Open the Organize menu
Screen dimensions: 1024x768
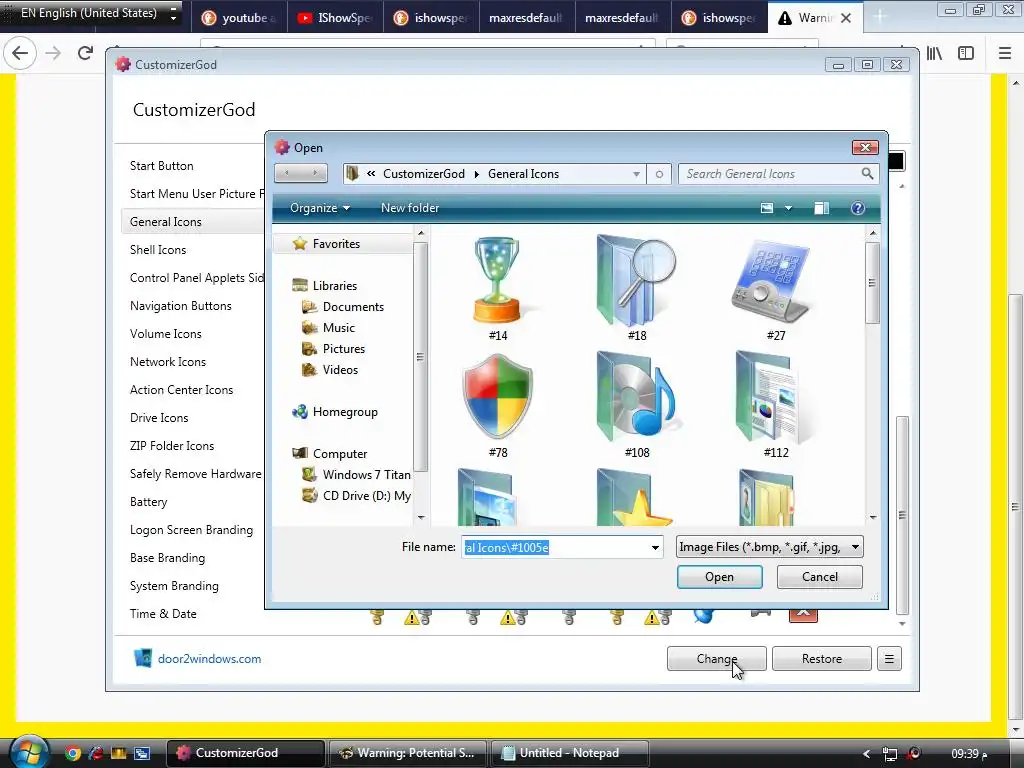320,208
